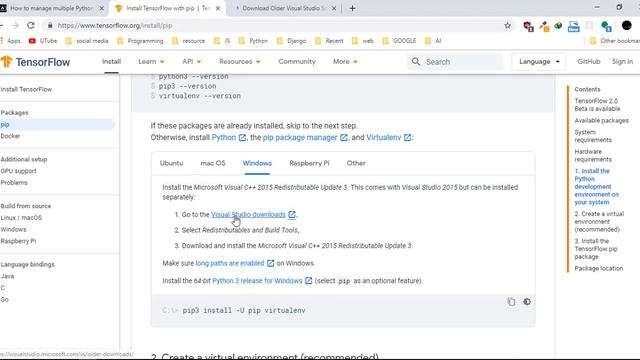Open the Recent bookmarks folder

coord(329,41)
